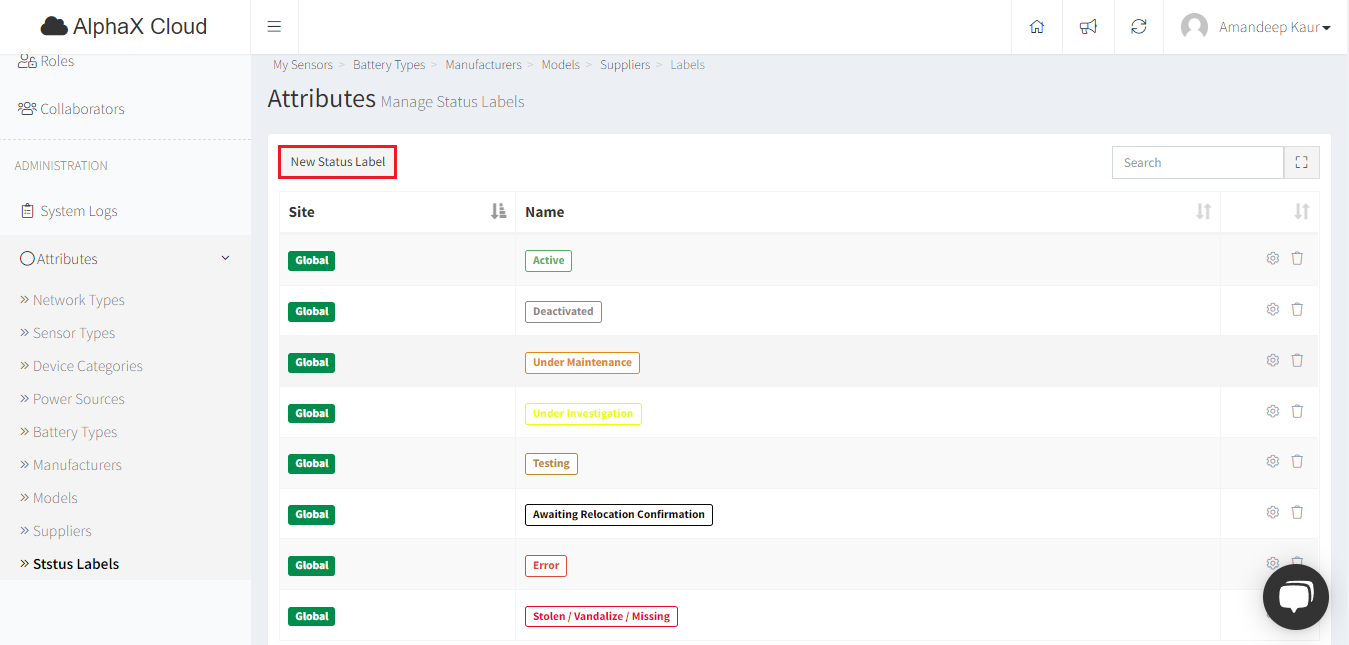Toggle fullscreen table view button
The width and height of the screenshot is (1349, 645).
[1301, 162]
